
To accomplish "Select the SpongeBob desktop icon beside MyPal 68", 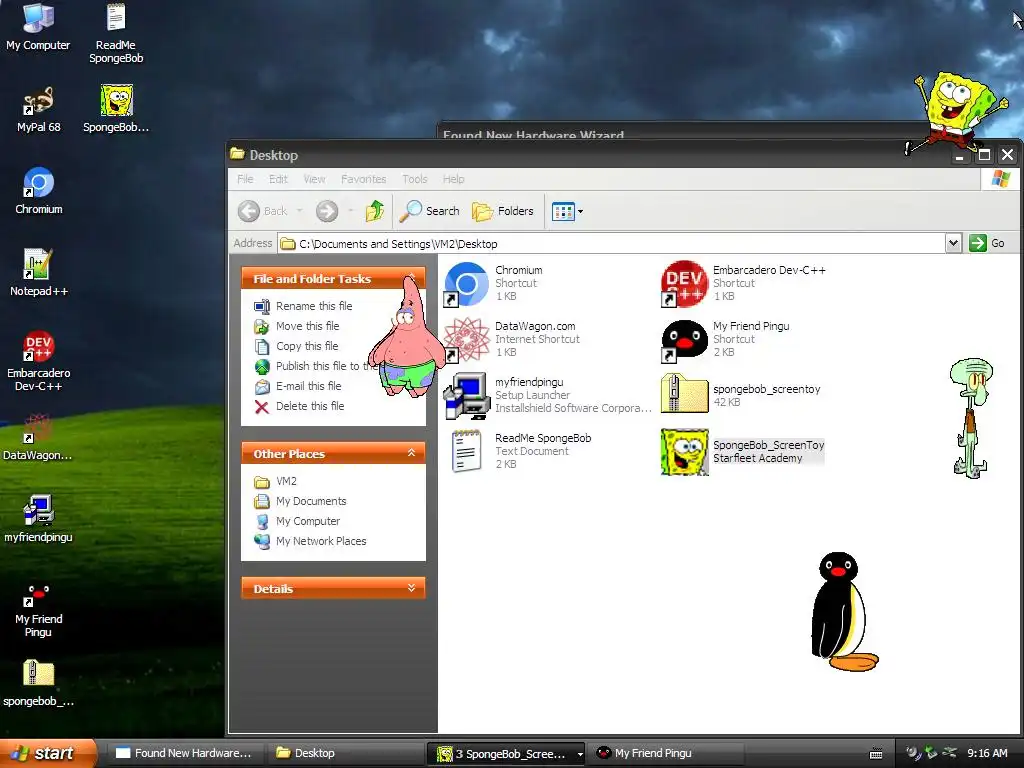I will 116,109.
